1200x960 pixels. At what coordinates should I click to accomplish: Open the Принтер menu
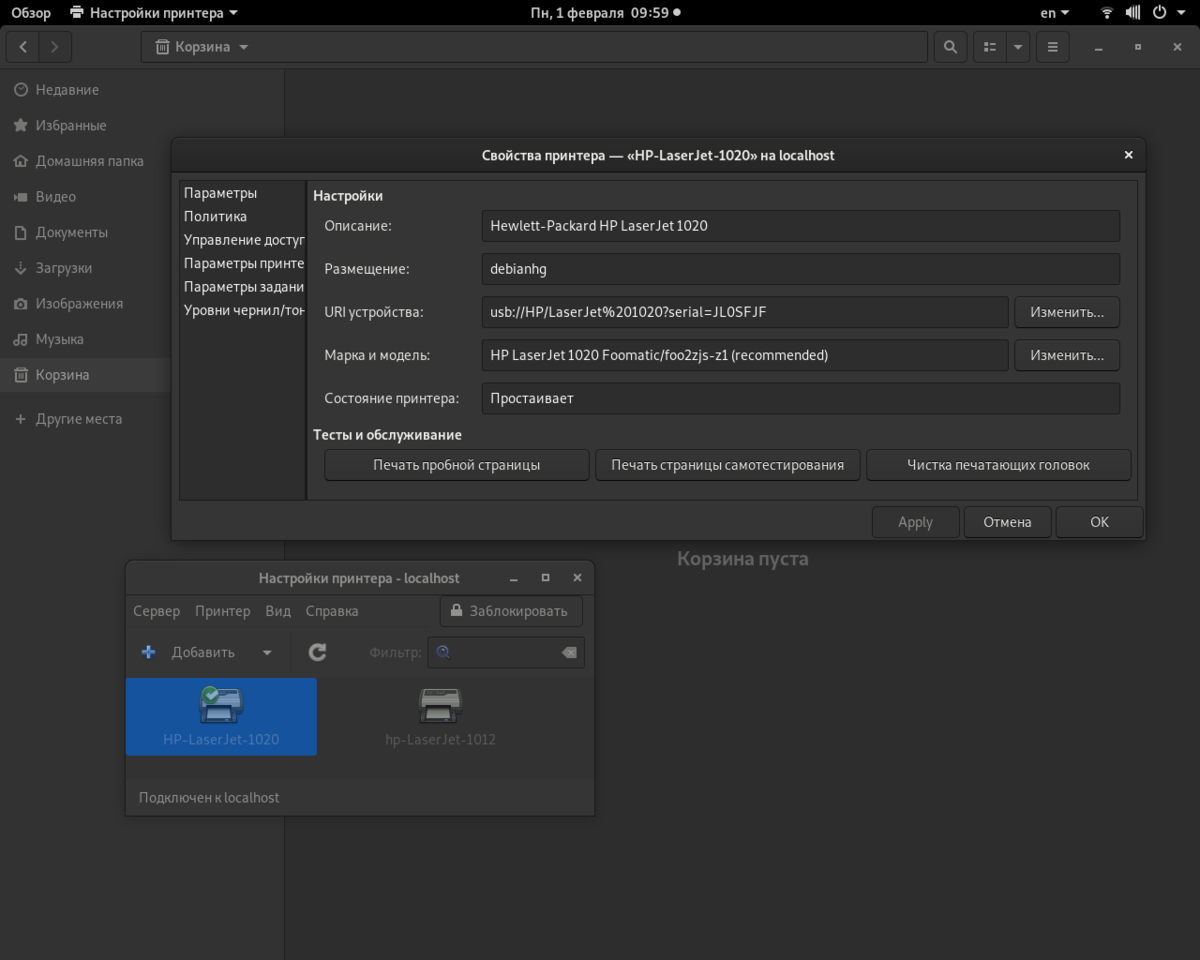(223, 611)
